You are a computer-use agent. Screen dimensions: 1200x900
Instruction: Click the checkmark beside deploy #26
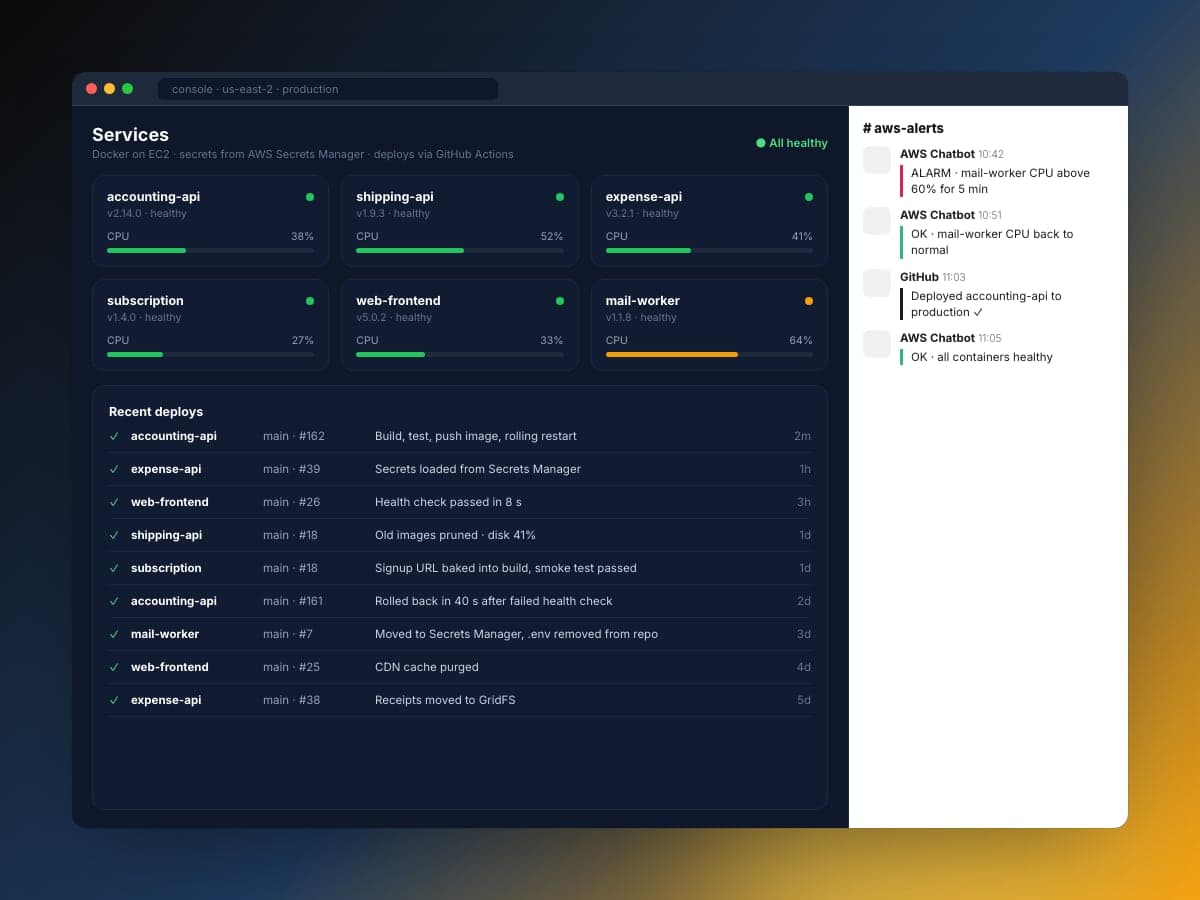(x=114, y=502)
